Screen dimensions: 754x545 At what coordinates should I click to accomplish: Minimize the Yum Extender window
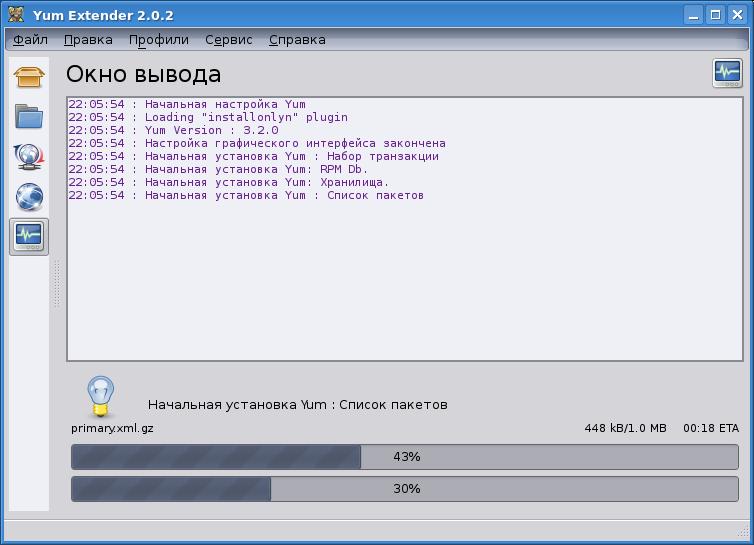pyautogui.click(x=693, y=15)
